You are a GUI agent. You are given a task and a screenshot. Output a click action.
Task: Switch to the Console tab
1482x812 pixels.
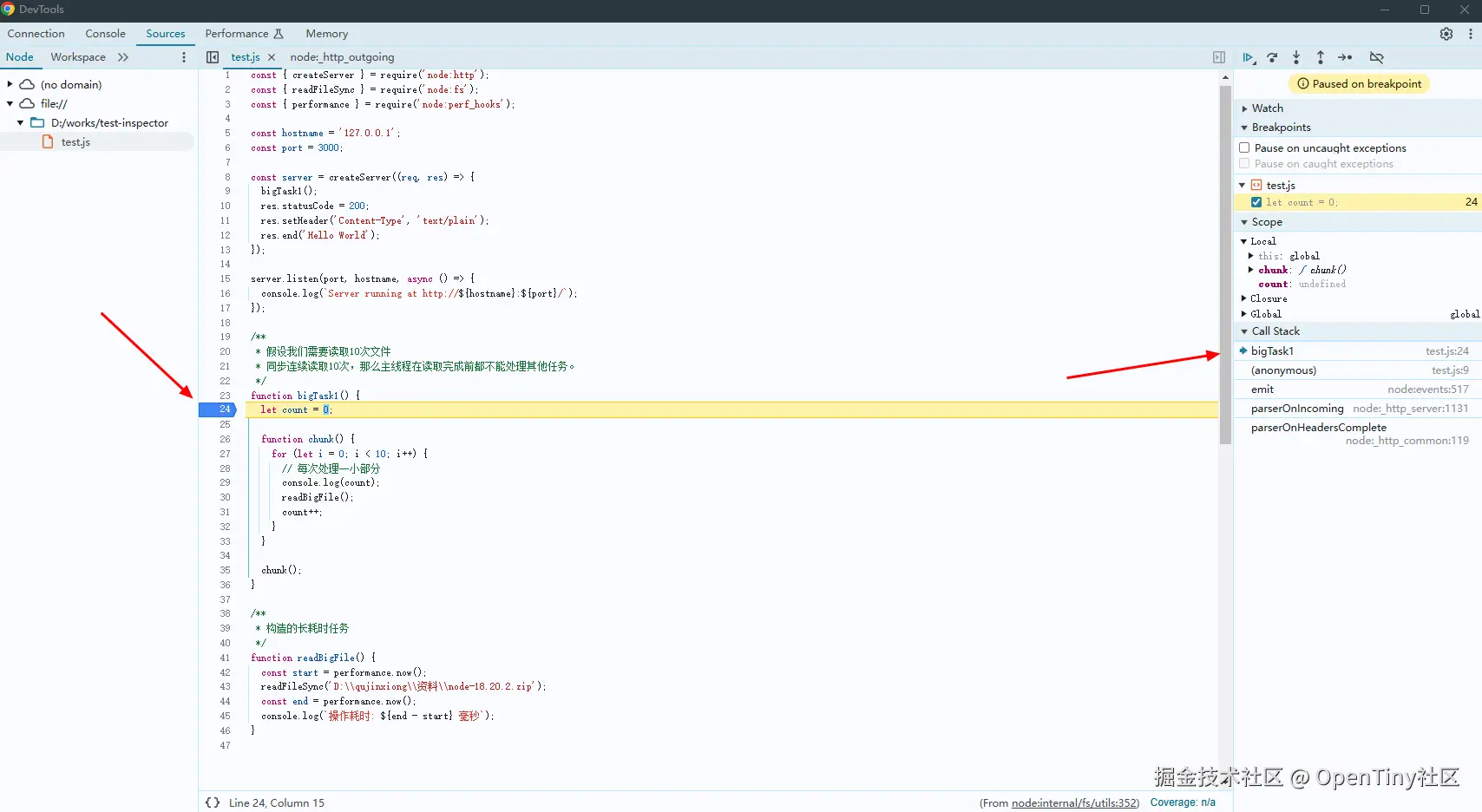point(105,34)
